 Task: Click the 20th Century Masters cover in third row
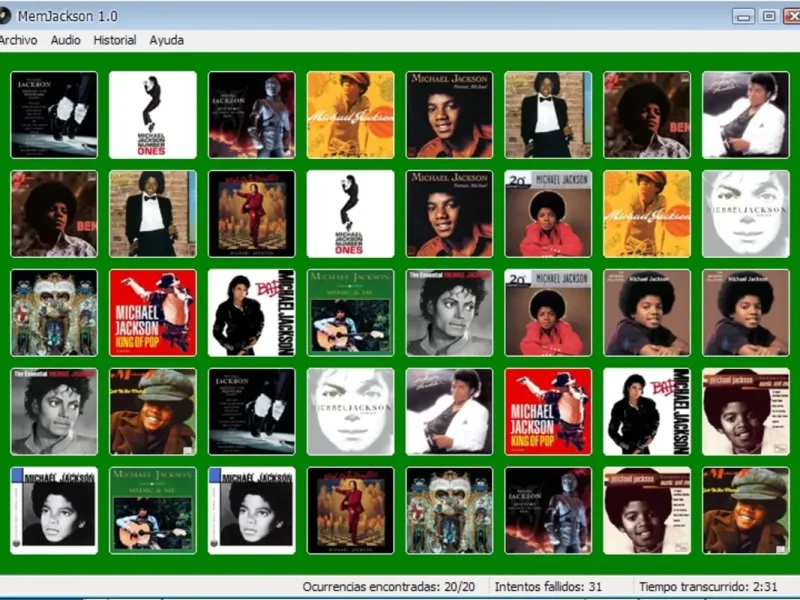(548, 313)
